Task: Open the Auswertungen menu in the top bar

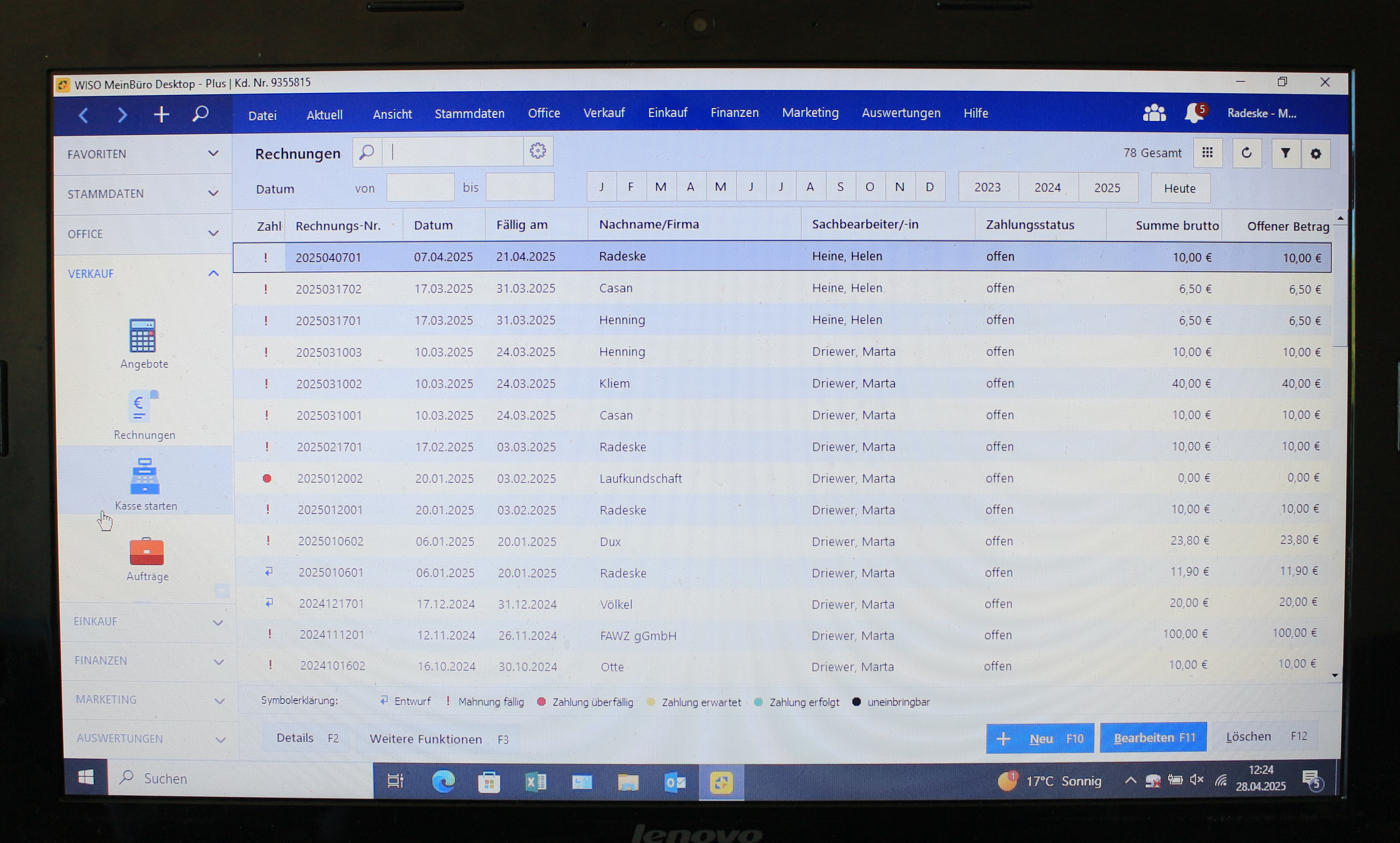Action: (x=901, y=113)
